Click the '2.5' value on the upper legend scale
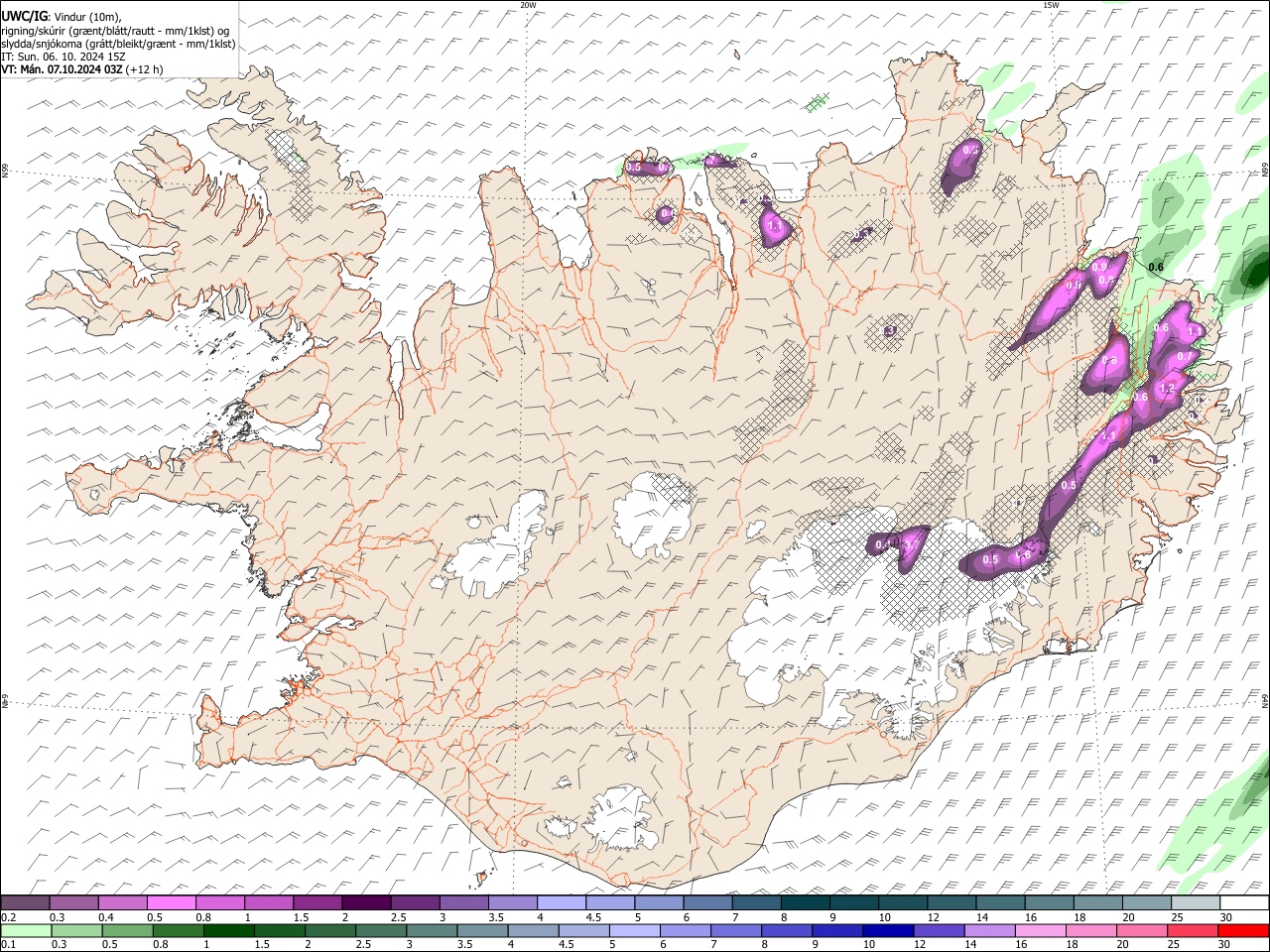 click(x=398, y=917)
